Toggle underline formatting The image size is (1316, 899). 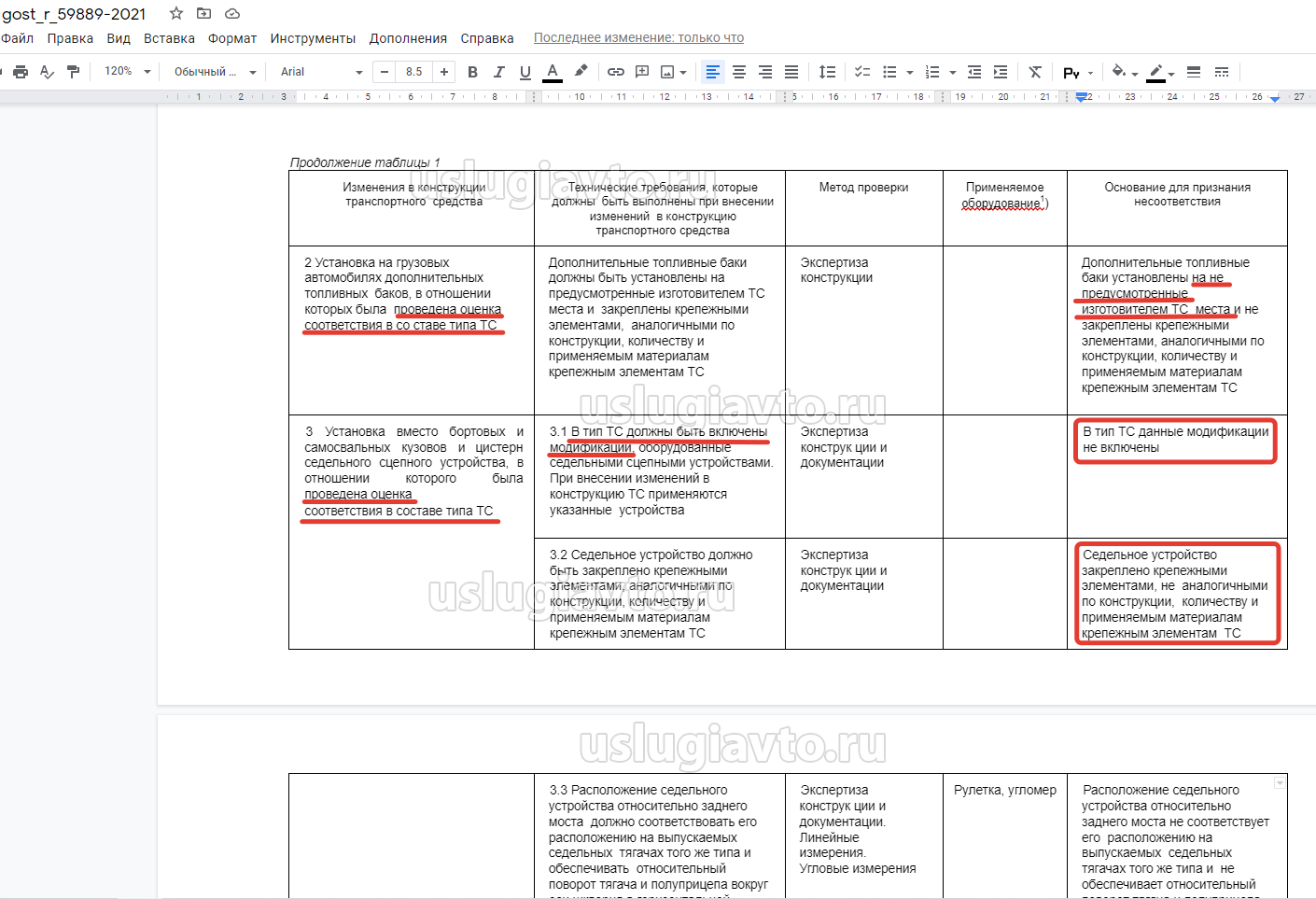525,72
